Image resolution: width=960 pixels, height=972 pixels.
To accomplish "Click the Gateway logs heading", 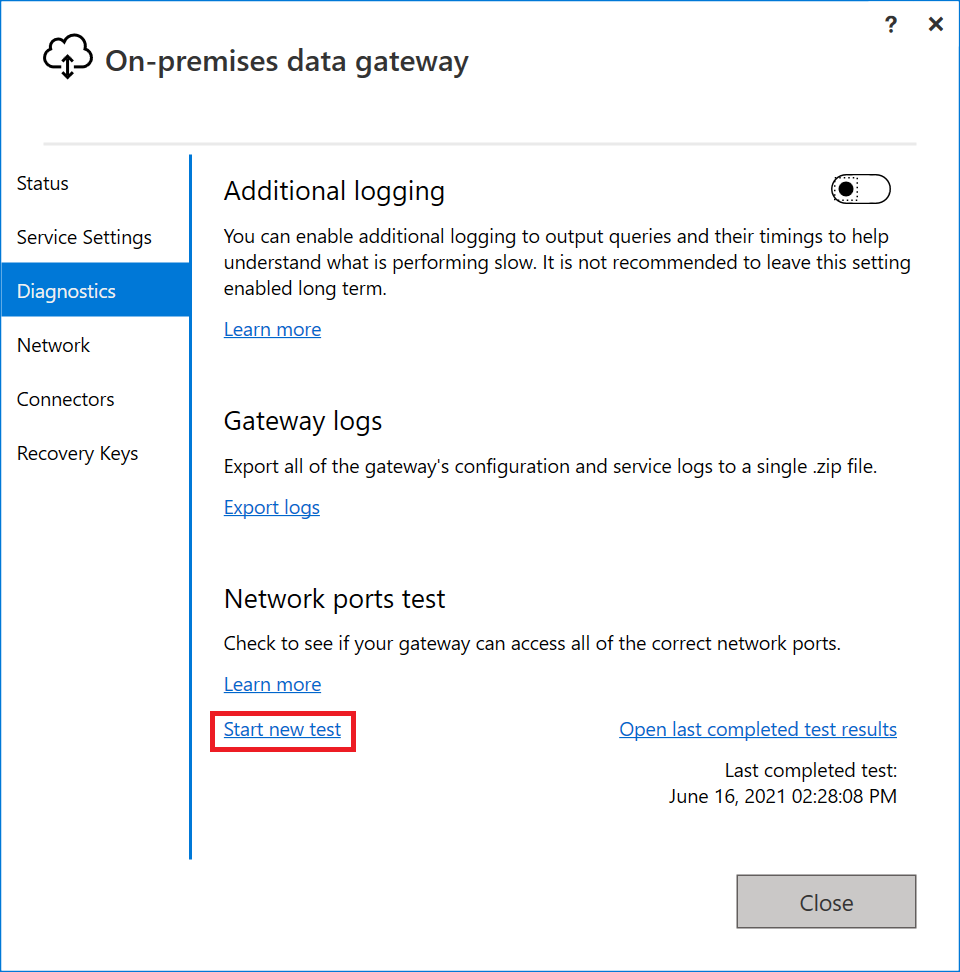I will point(303,421).
